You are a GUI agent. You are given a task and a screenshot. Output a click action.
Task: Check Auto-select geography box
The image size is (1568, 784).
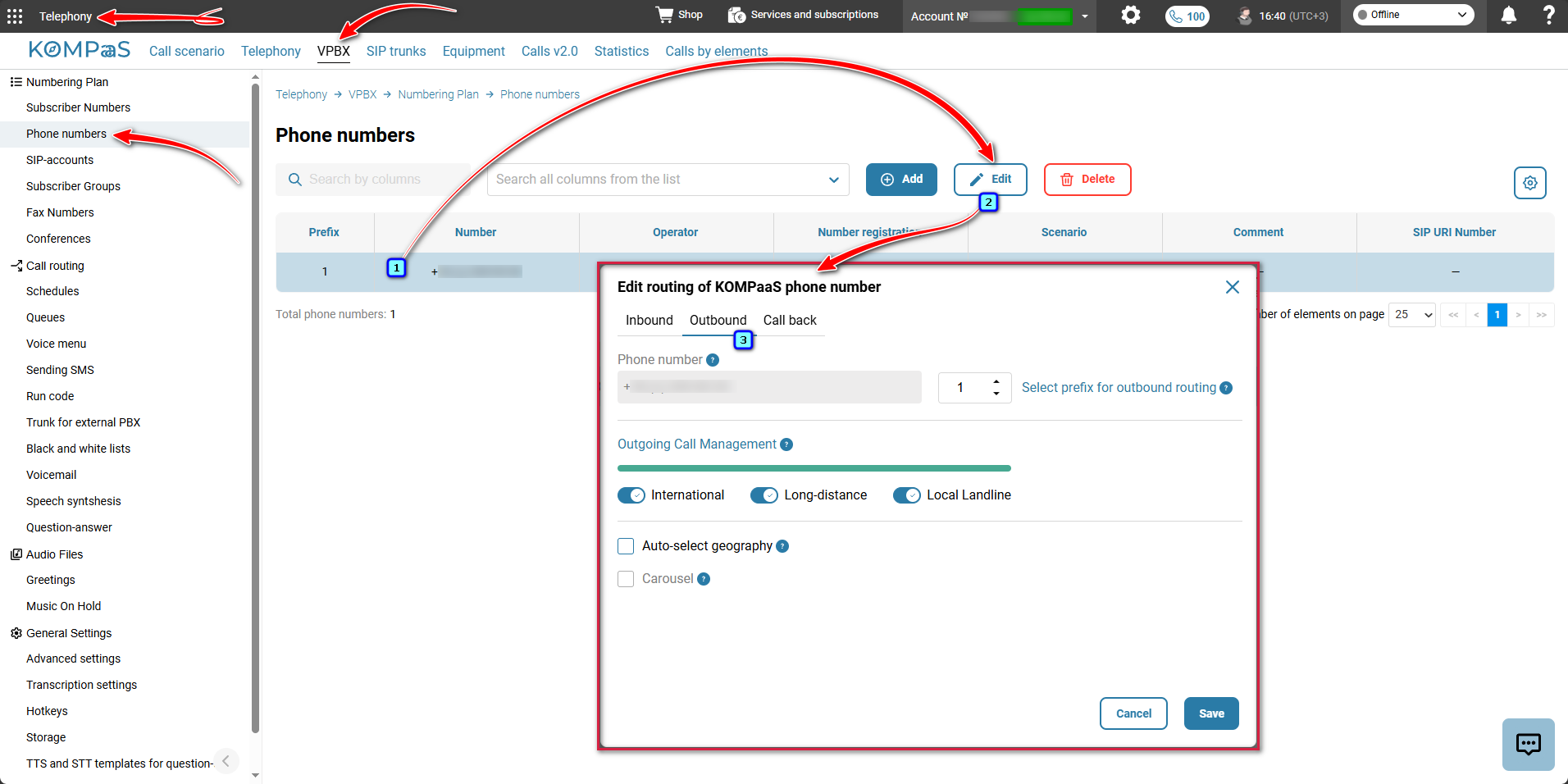coord(626,546)
